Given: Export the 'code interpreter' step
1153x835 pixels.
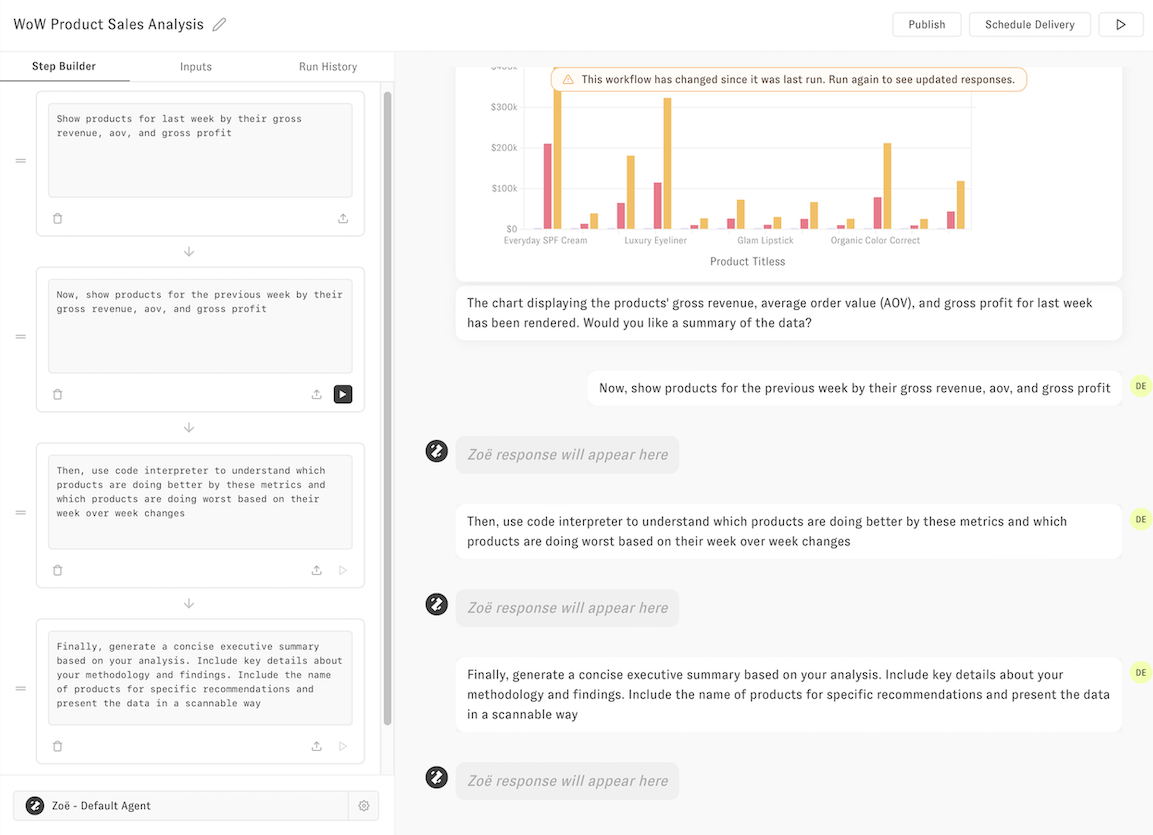Looking at the screenshot, I should [x=316, y=570].
